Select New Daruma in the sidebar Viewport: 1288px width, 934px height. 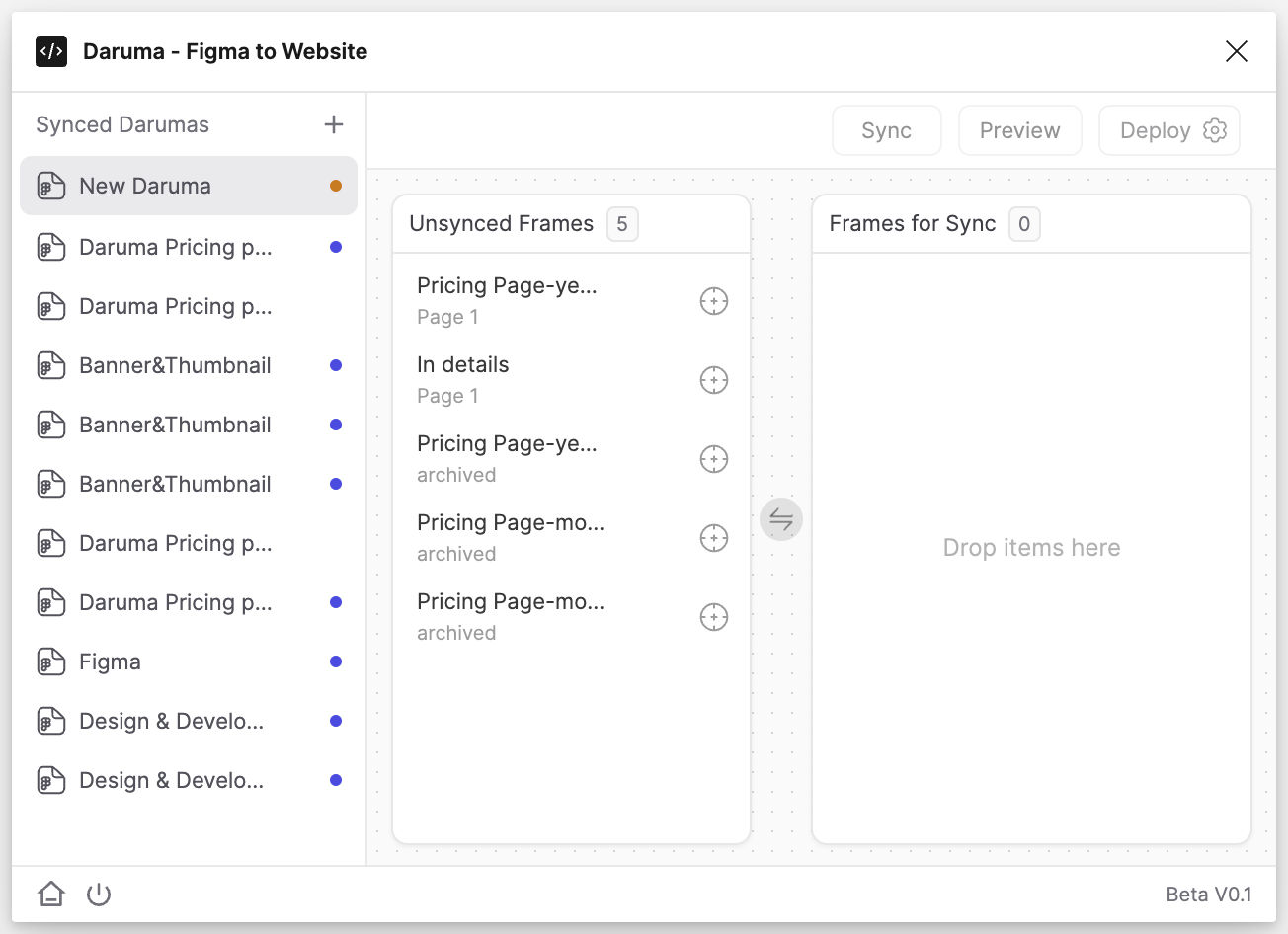coord(189,186)
